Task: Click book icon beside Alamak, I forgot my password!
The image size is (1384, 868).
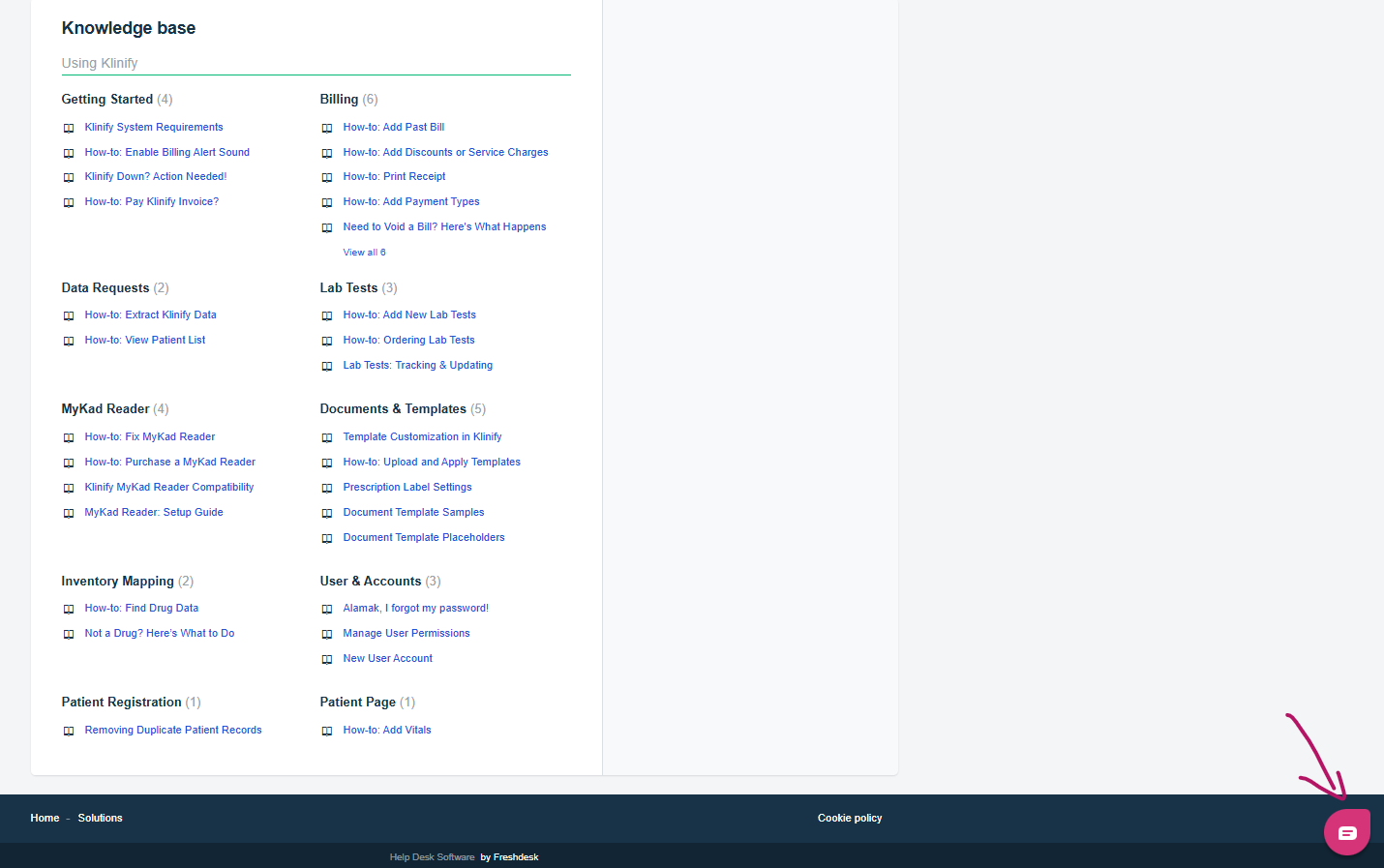Action: [x=327, y=609]
